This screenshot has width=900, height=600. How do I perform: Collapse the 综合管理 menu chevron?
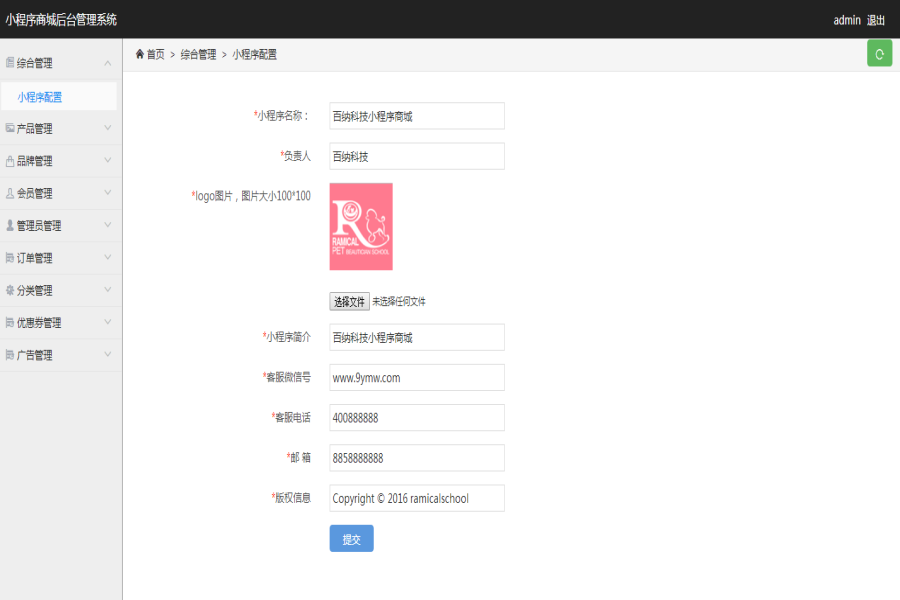pyautogui.click(x=108, y=63)
